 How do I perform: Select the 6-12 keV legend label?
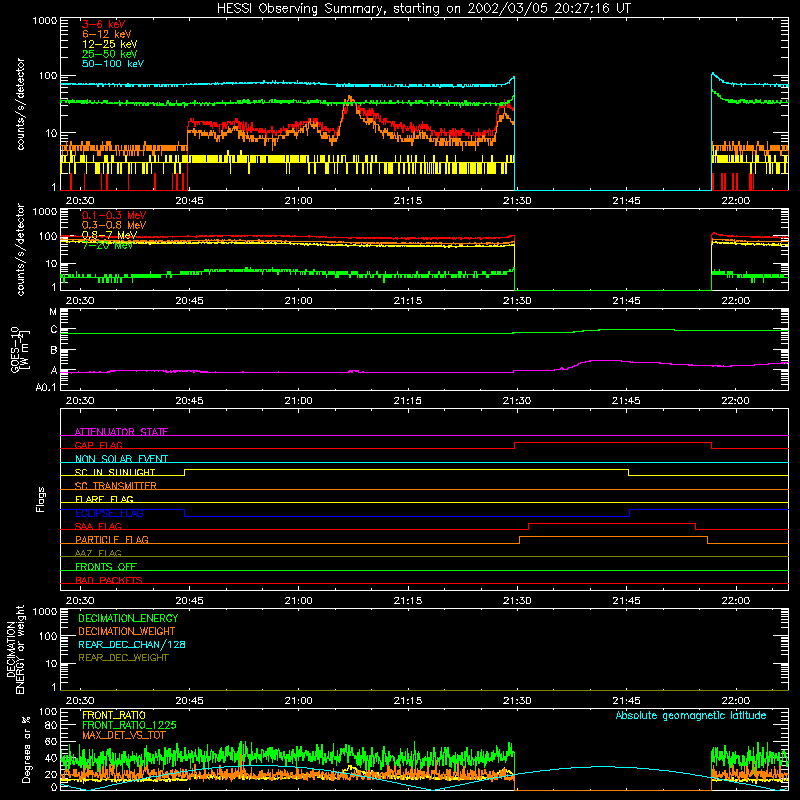(x=107, y=34)
